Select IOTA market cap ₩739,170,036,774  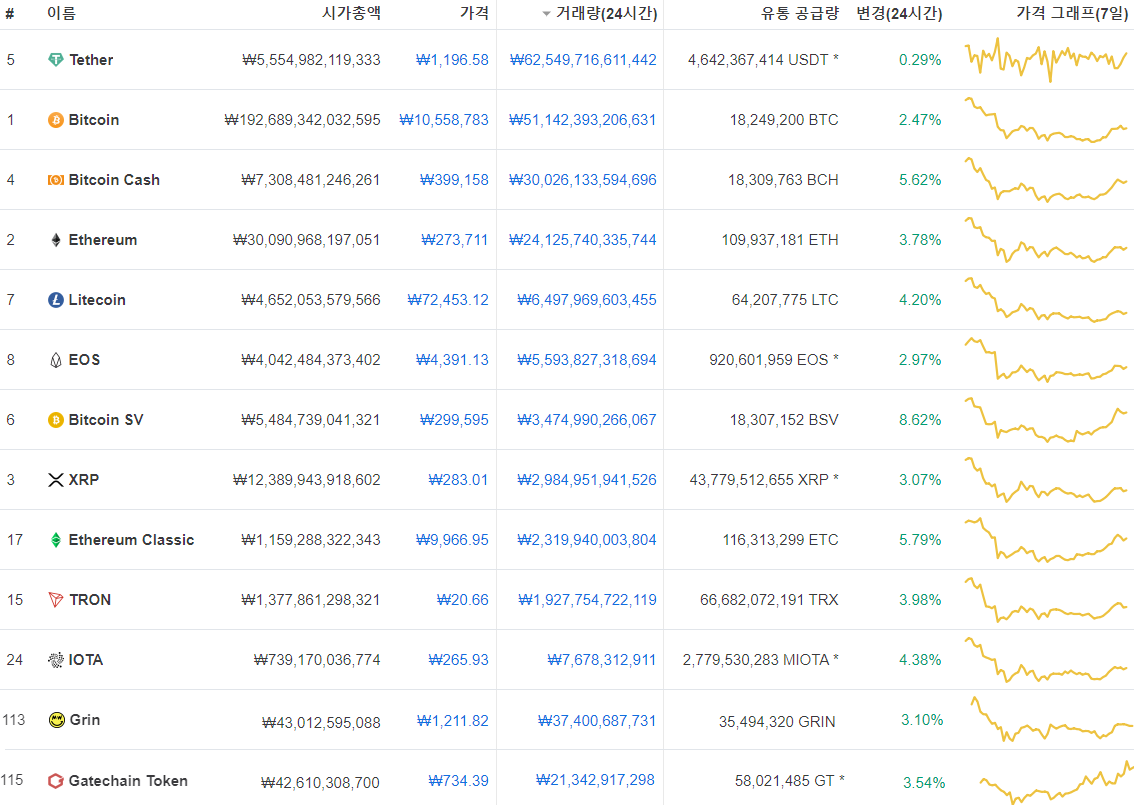click(317, 660)
